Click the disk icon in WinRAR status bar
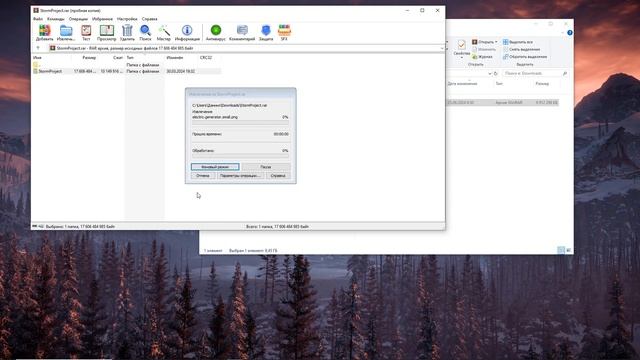The image size is (640, 360). [x=35, y=226]
